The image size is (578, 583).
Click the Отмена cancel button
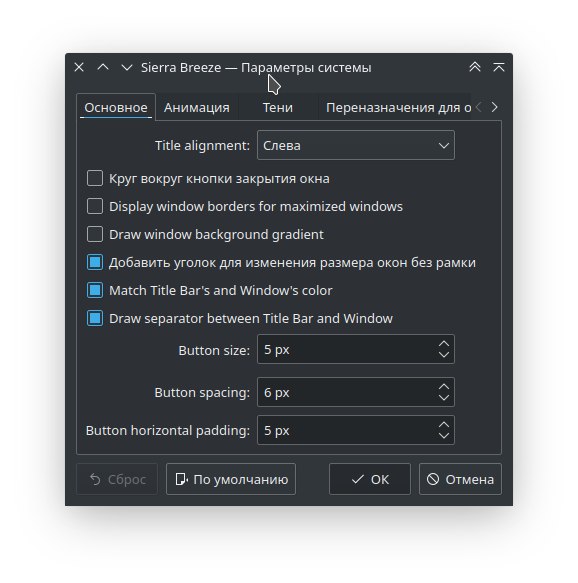pos(460,479)
